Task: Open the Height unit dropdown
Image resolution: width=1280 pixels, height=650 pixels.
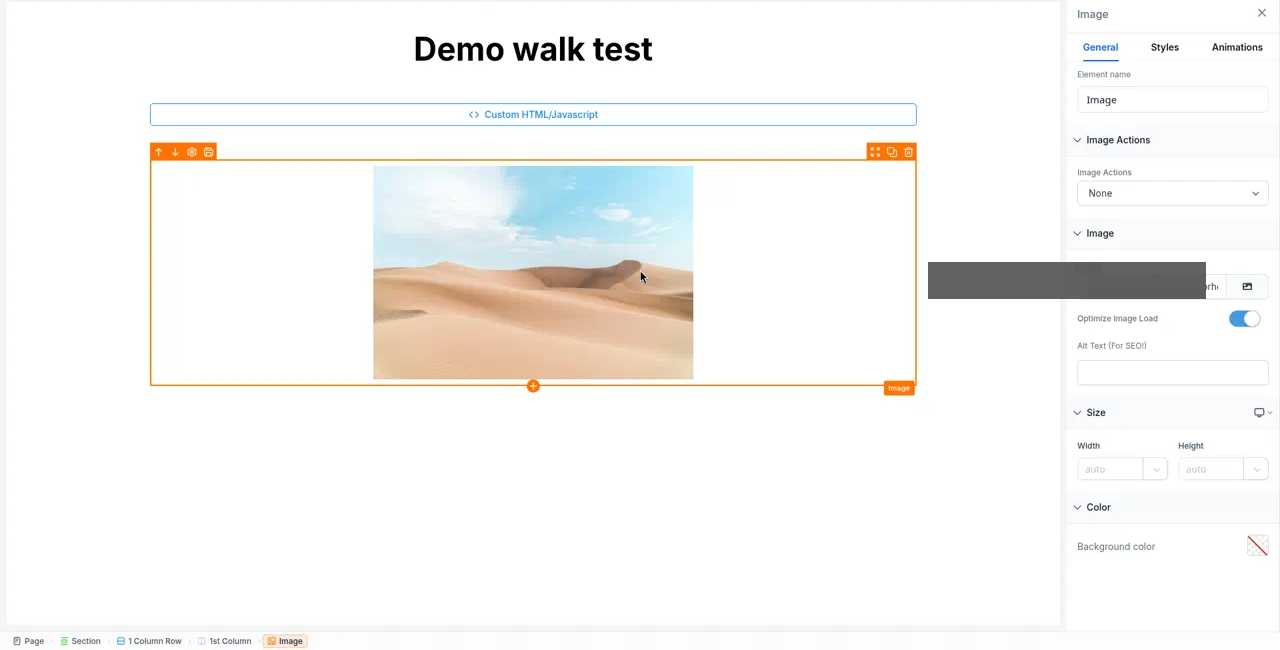Action: [1256, 469]
